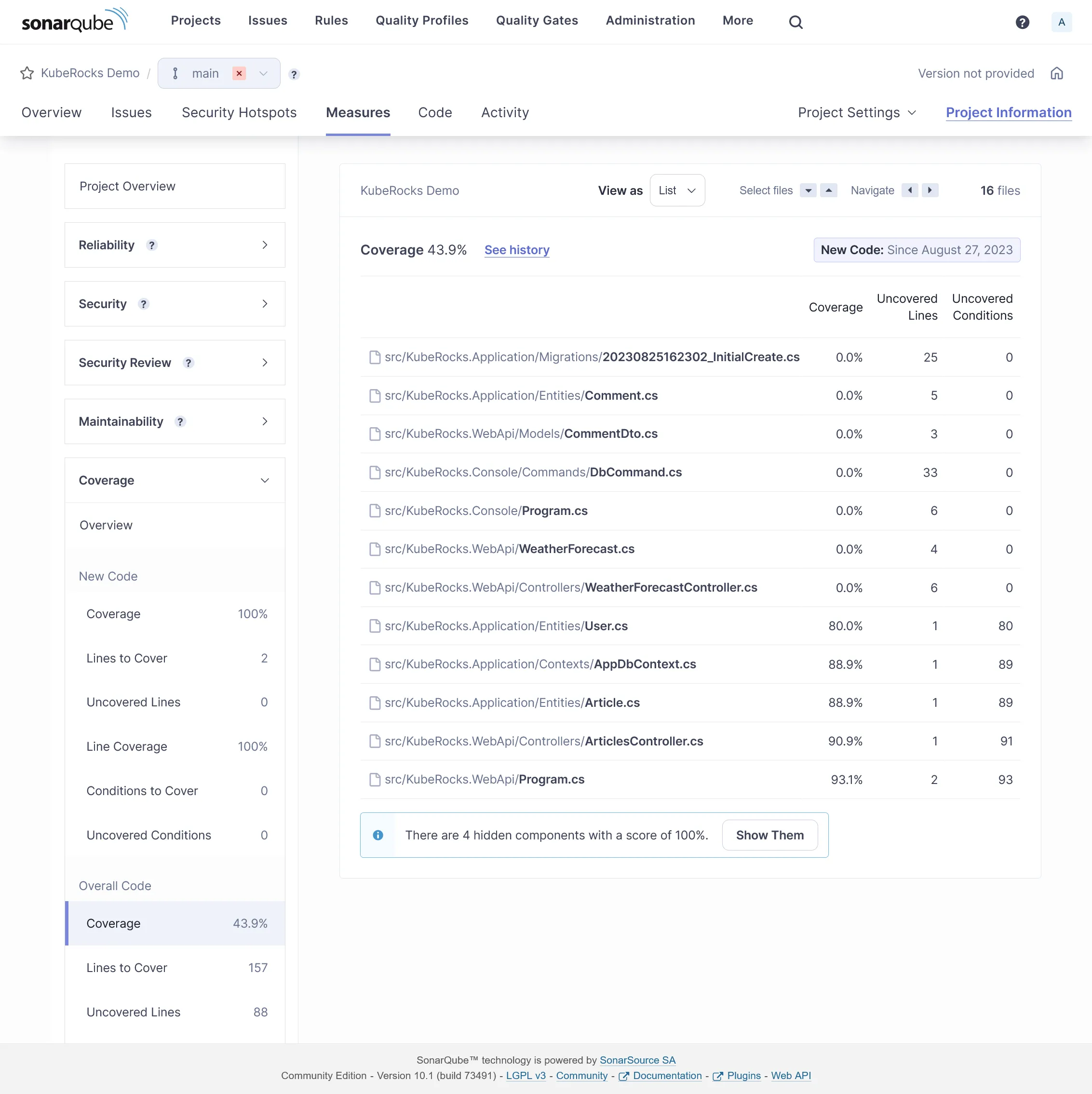Click the help icon in top bar
This screenshot has height=1094, width=1092.
click(x=1023, y=22)
